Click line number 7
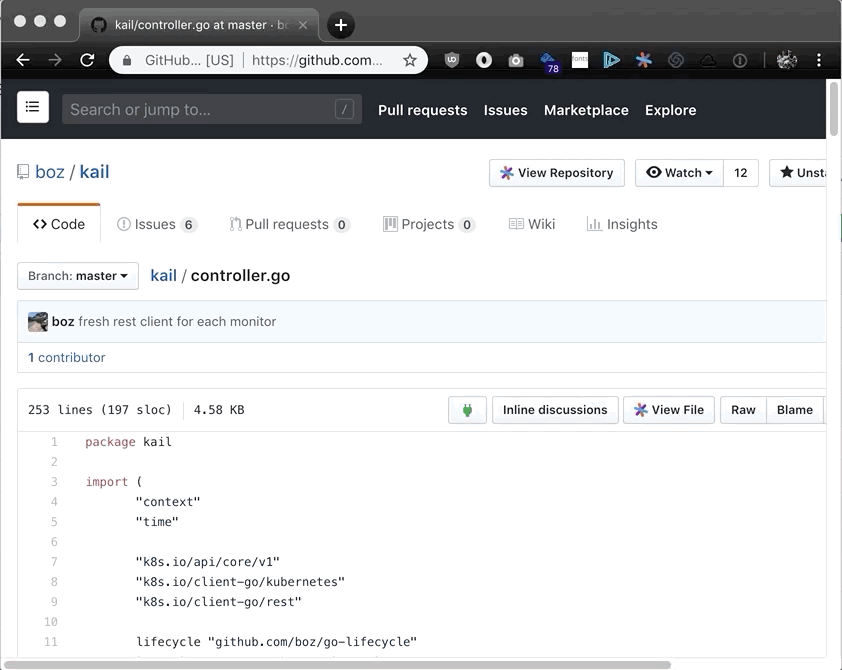 [x=54, y=562]
